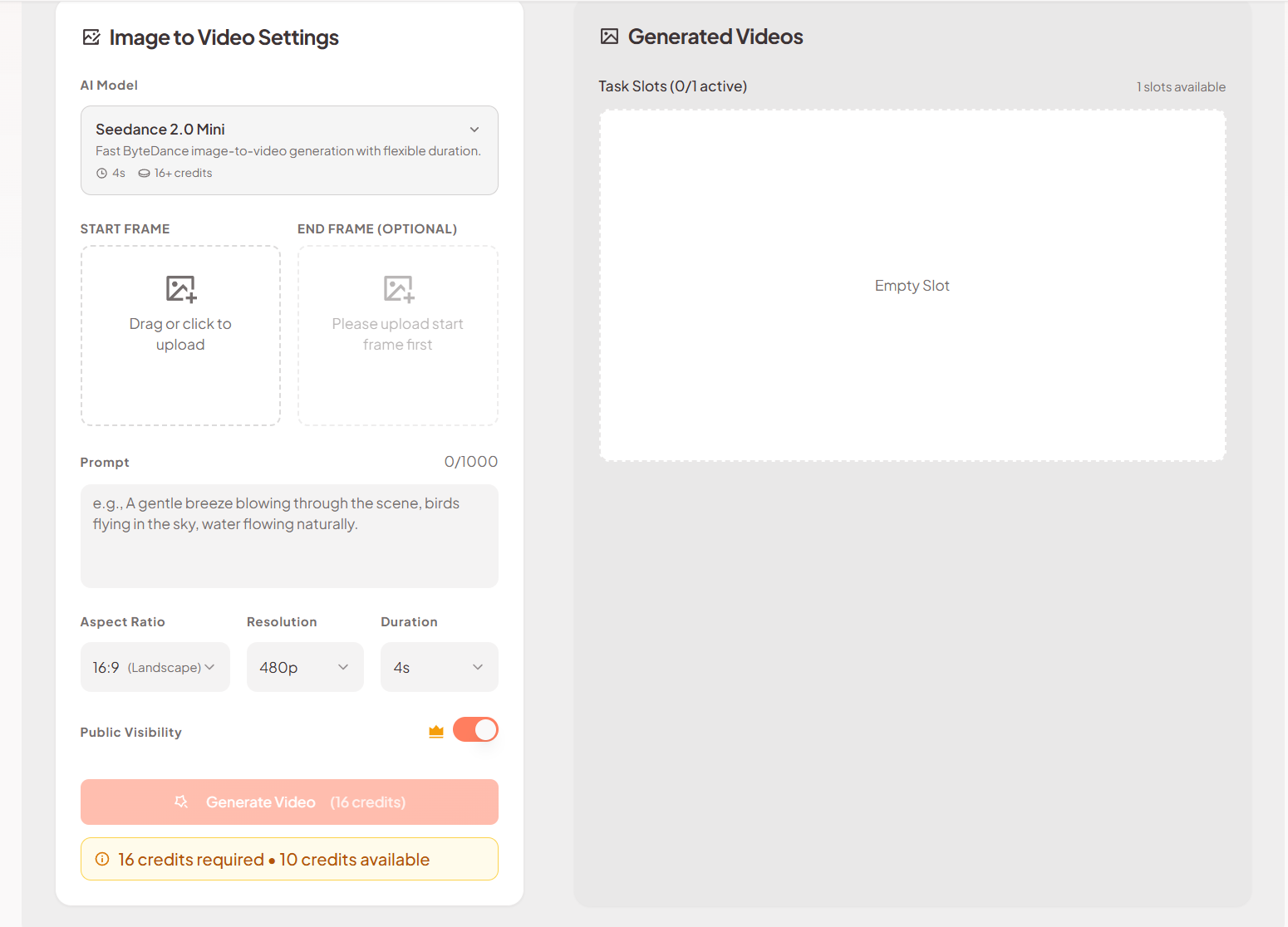The image size is (1288, 927).
Task: Click the End Frame upload area
Action: coord(398,336)
